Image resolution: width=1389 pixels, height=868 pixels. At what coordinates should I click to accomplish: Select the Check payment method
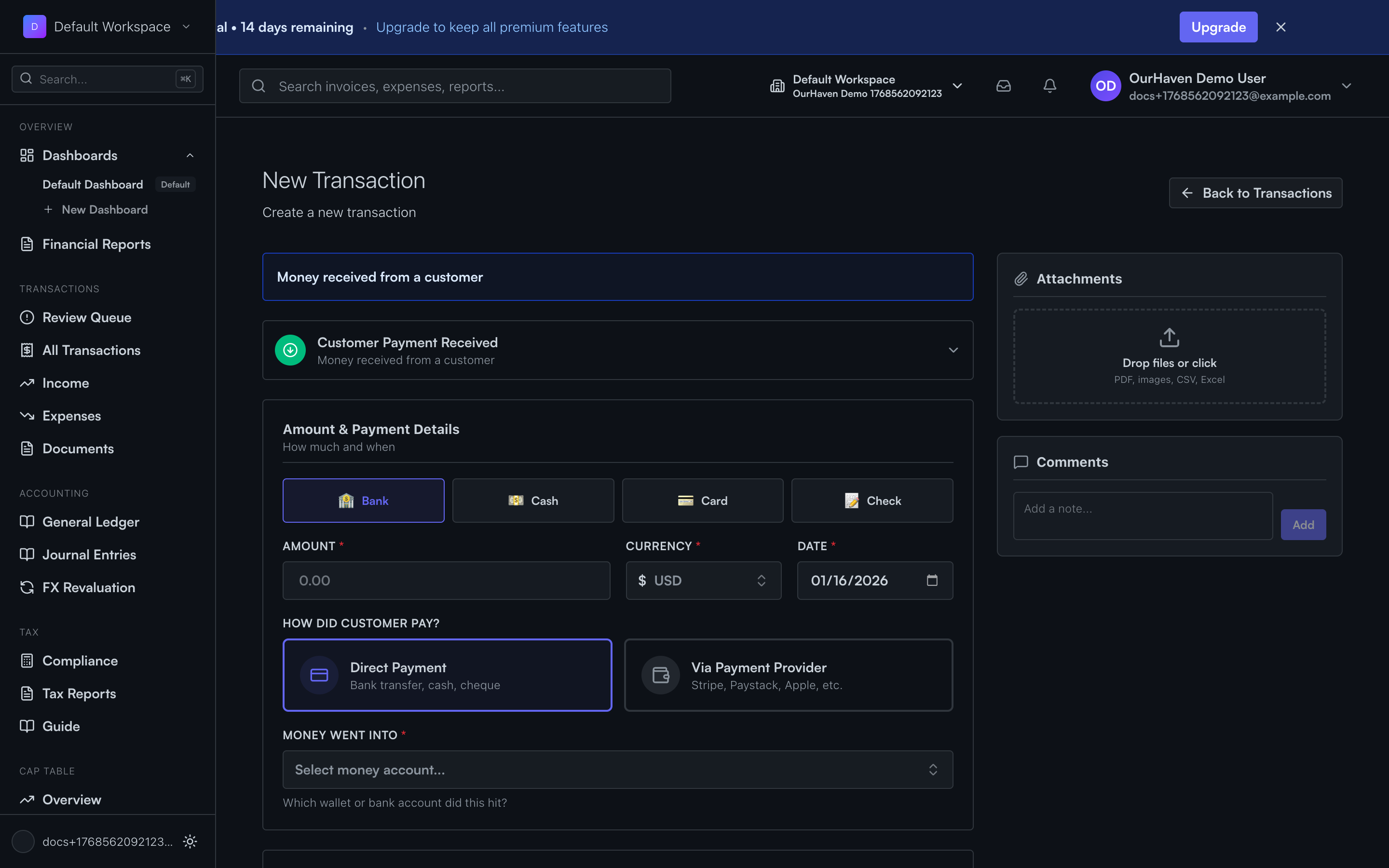[872, 500]
